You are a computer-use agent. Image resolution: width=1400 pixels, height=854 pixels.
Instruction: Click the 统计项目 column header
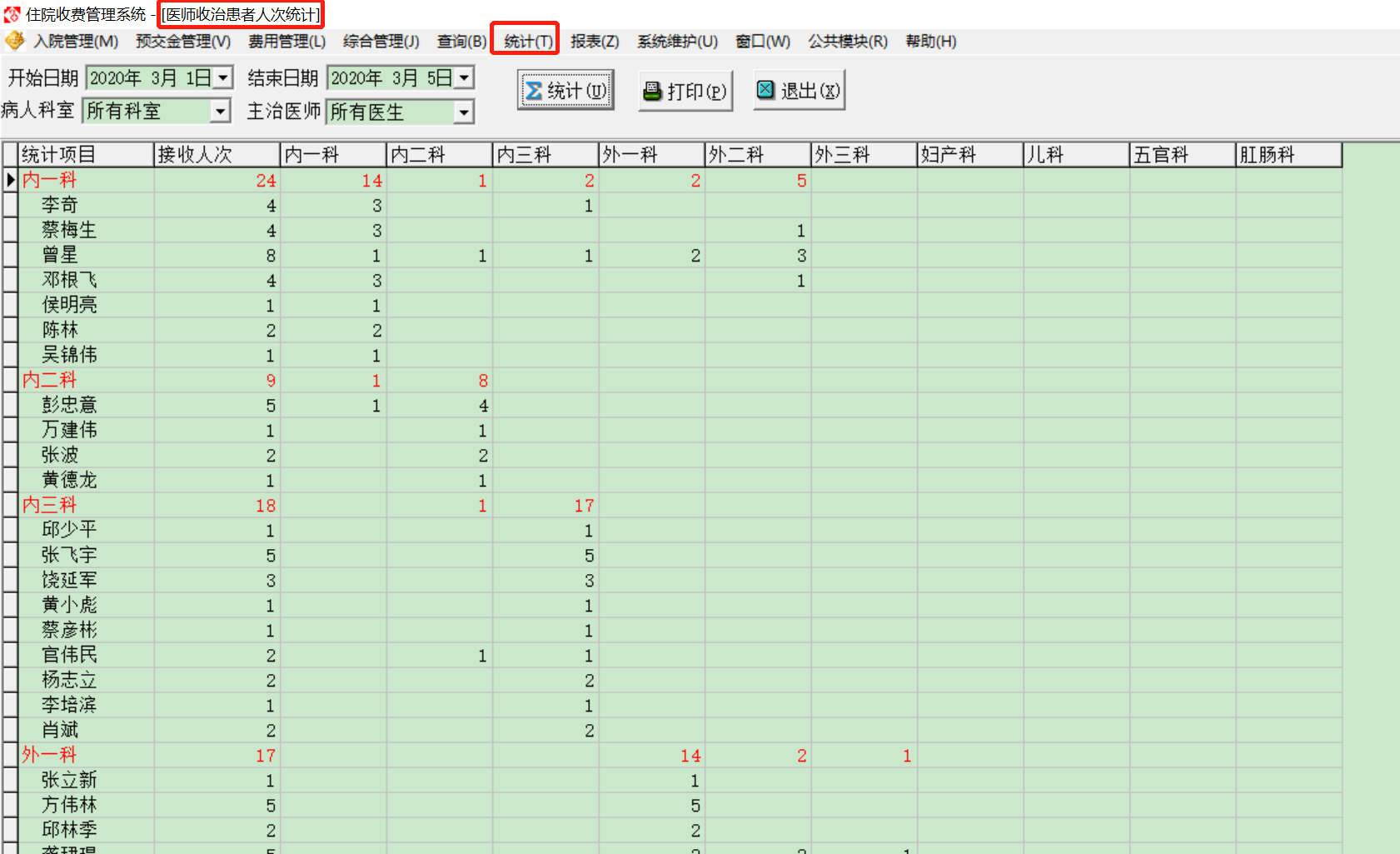(86, 155)
